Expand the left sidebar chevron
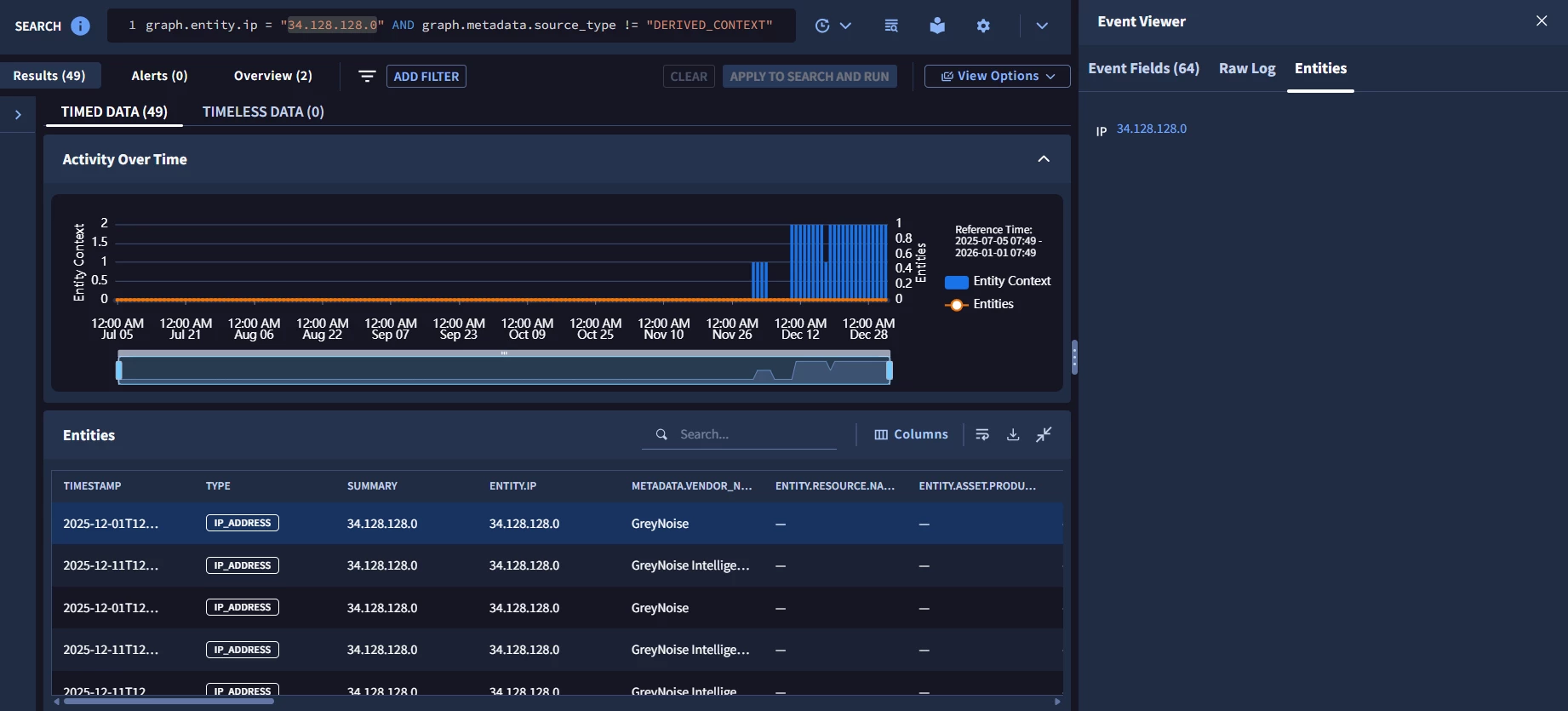Image resolution: width=1568 pixels, height=711 pixels. (18, 114)
